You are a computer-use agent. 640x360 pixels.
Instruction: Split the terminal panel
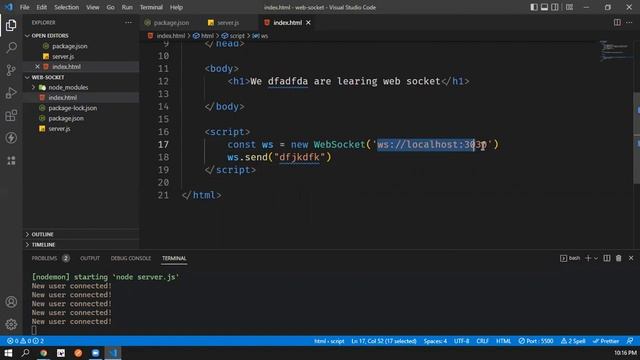tap(607, 258)
